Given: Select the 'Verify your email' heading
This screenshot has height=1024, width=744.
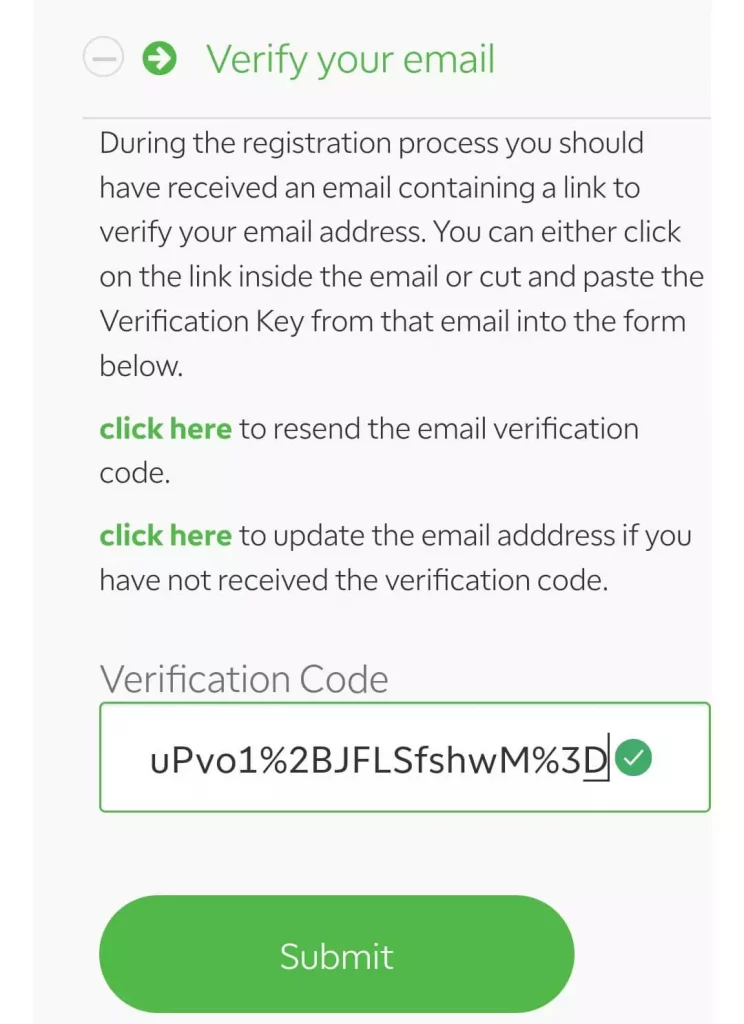Looking at the screenshot, I should coord(351,59).
